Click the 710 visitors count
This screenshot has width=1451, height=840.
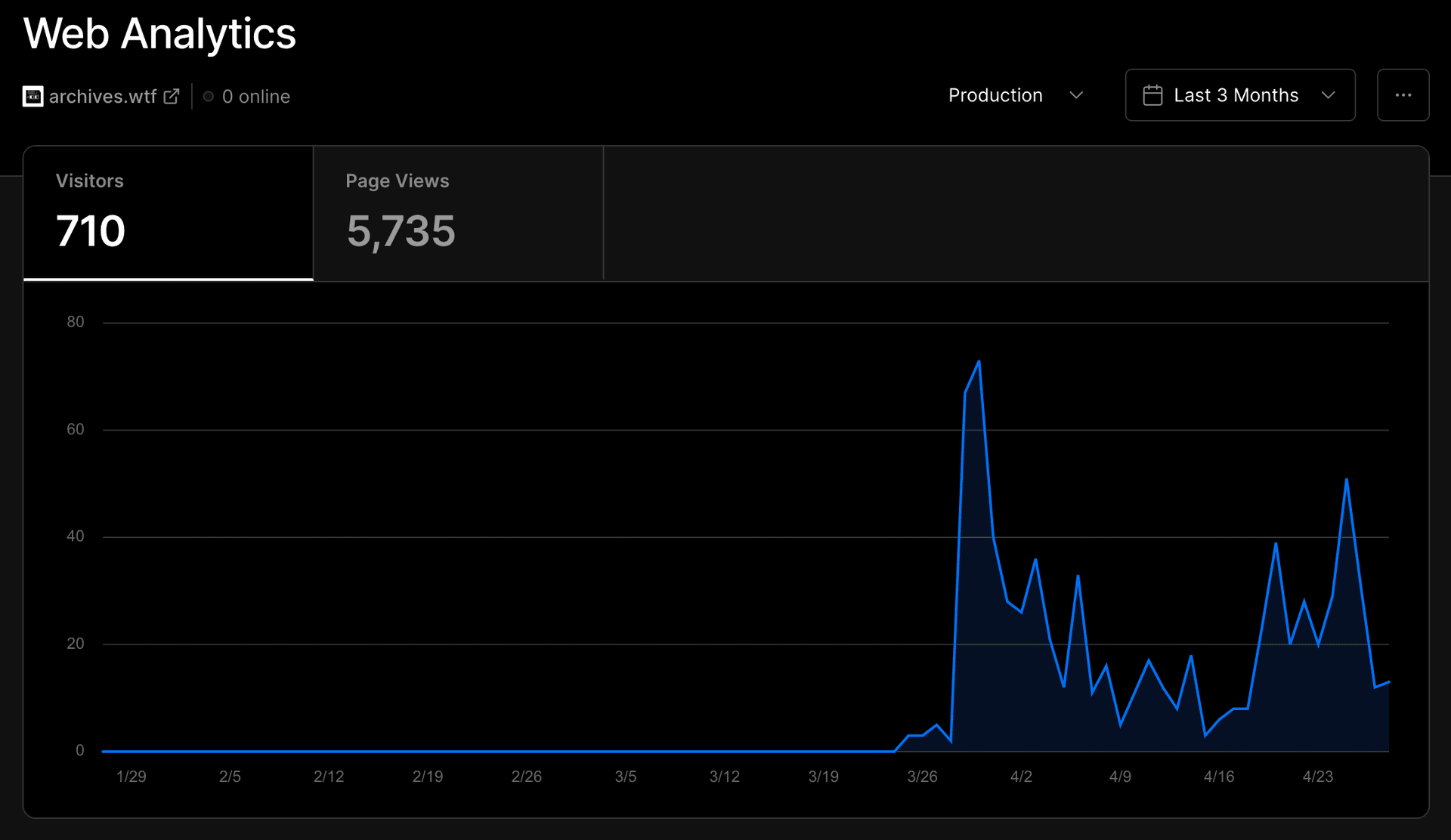[x=91, y=231]
